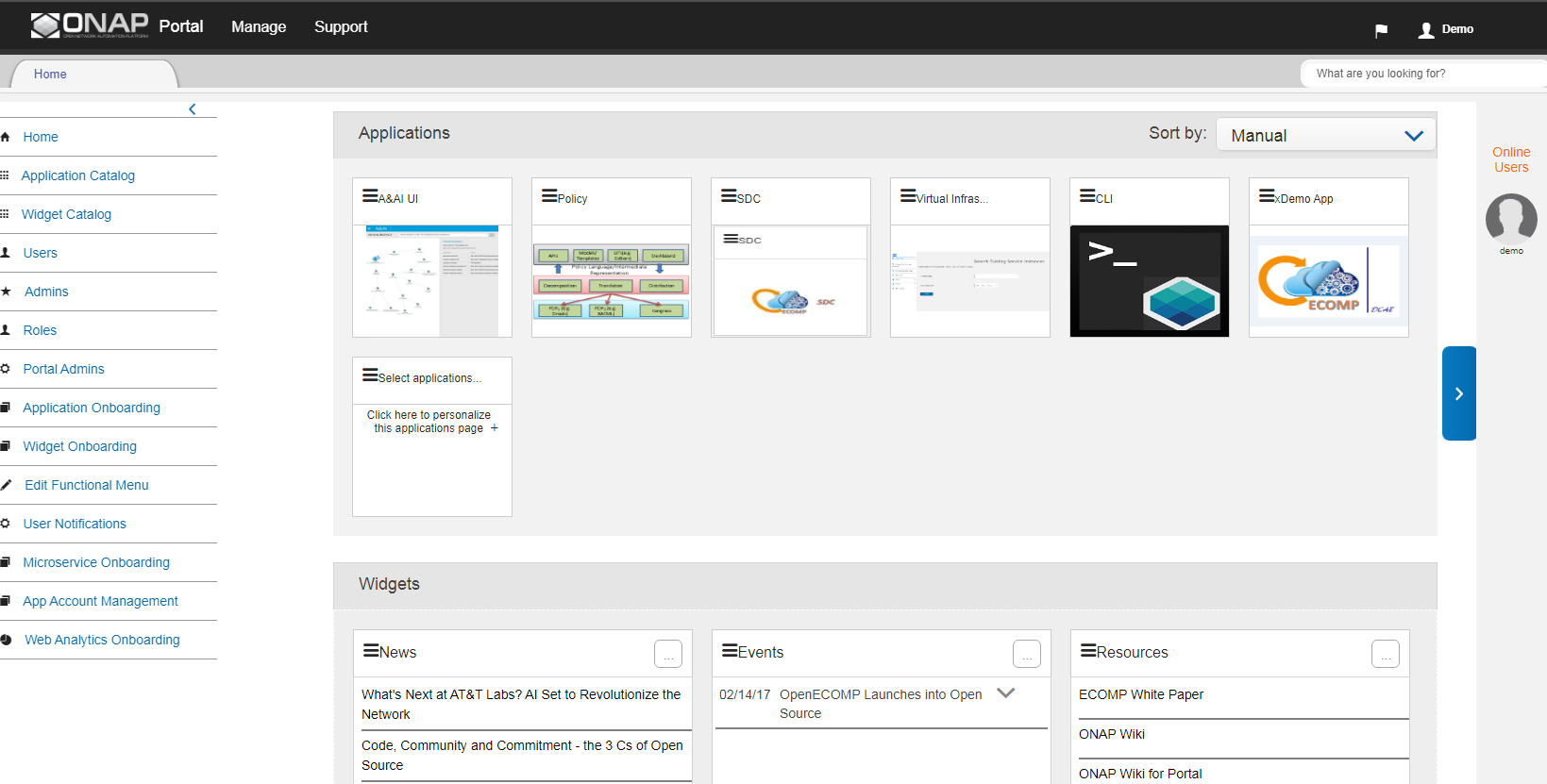Expand the OpenECOMP event chevron
This screenshot has width=1547, height=784.
1006,692
